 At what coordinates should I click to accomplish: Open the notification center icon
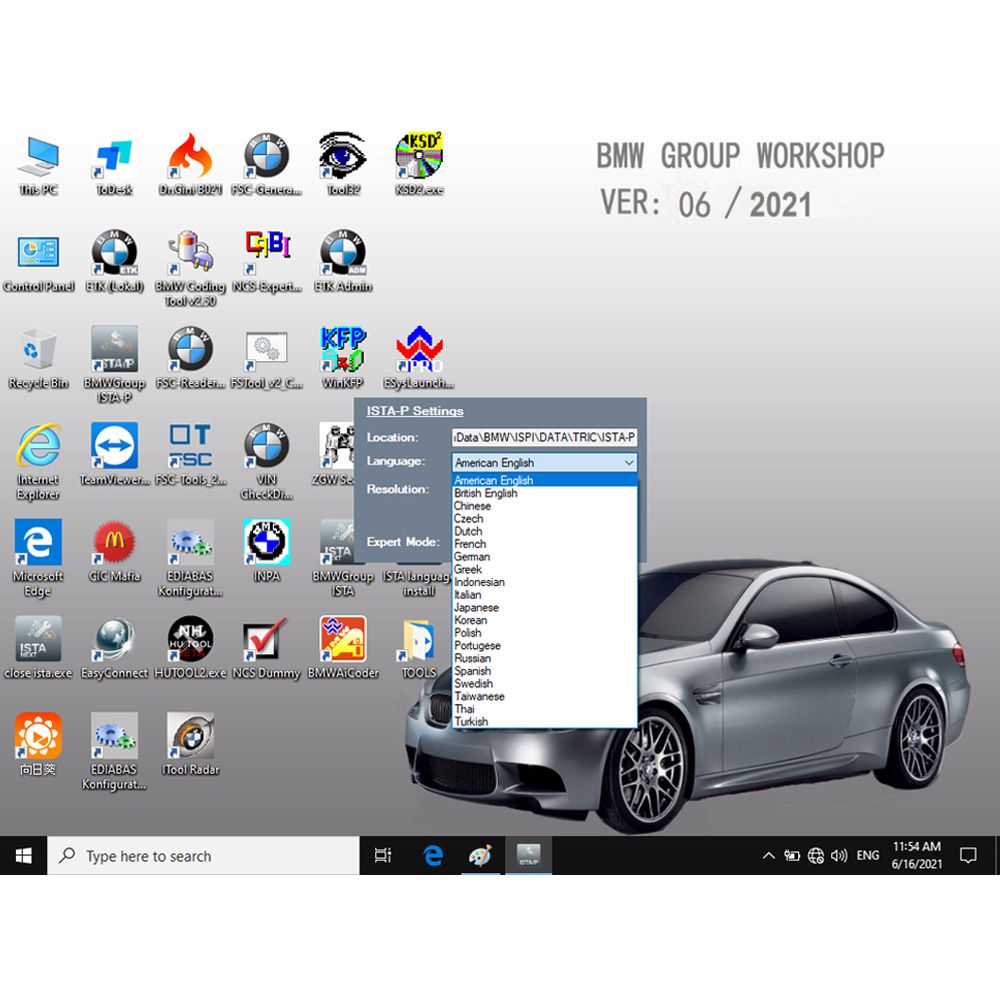968,856
